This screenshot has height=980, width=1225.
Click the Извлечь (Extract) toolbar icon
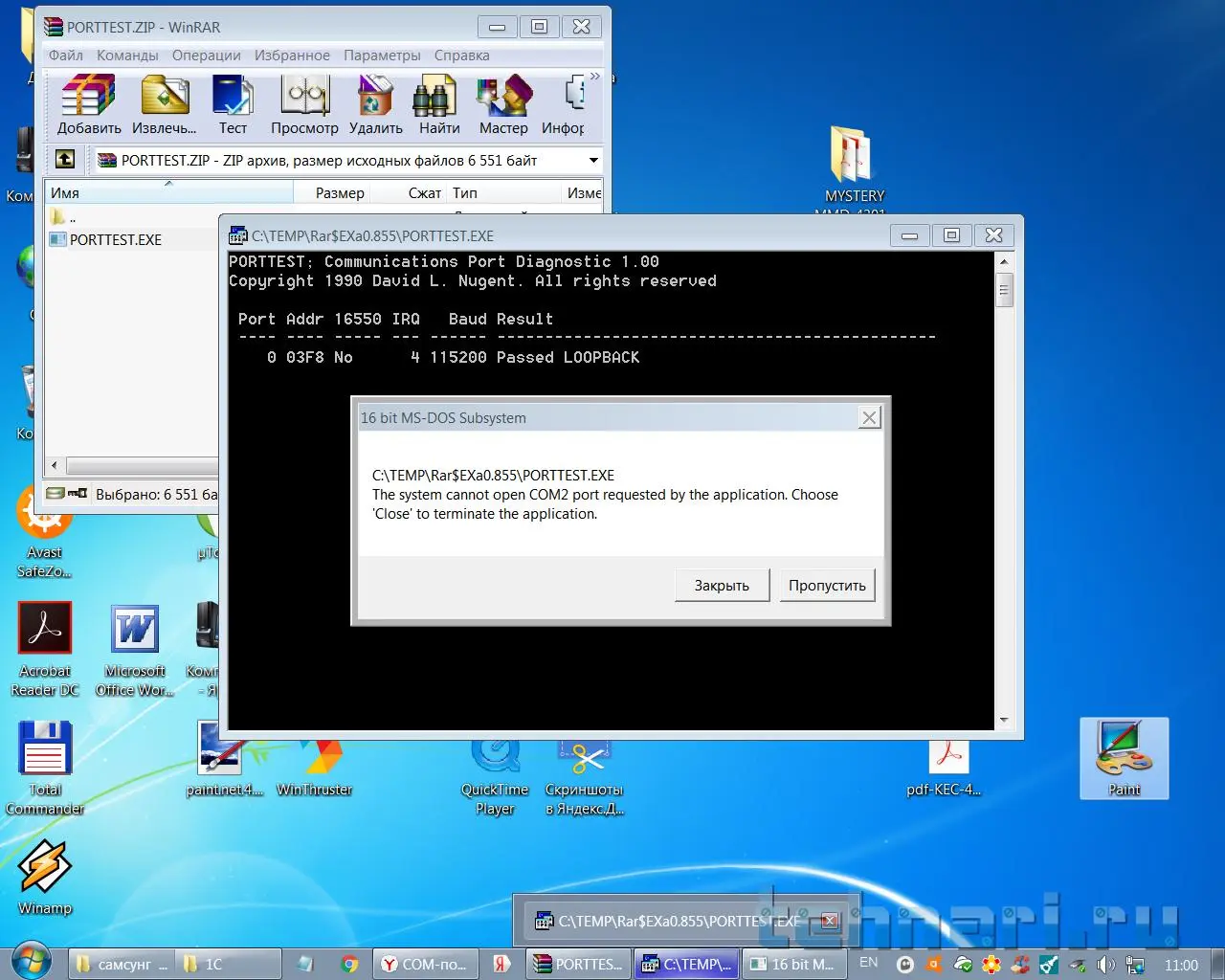point(164,105)
